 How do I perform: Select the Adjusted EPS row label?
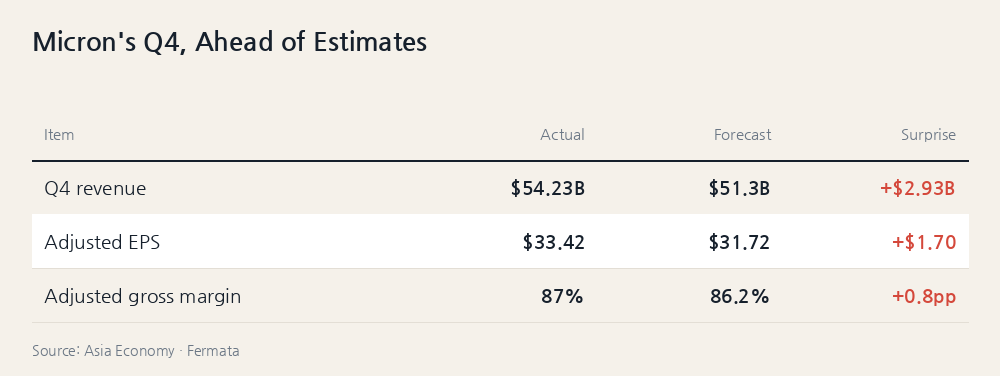pyautogui.click(x=102, y=243)
